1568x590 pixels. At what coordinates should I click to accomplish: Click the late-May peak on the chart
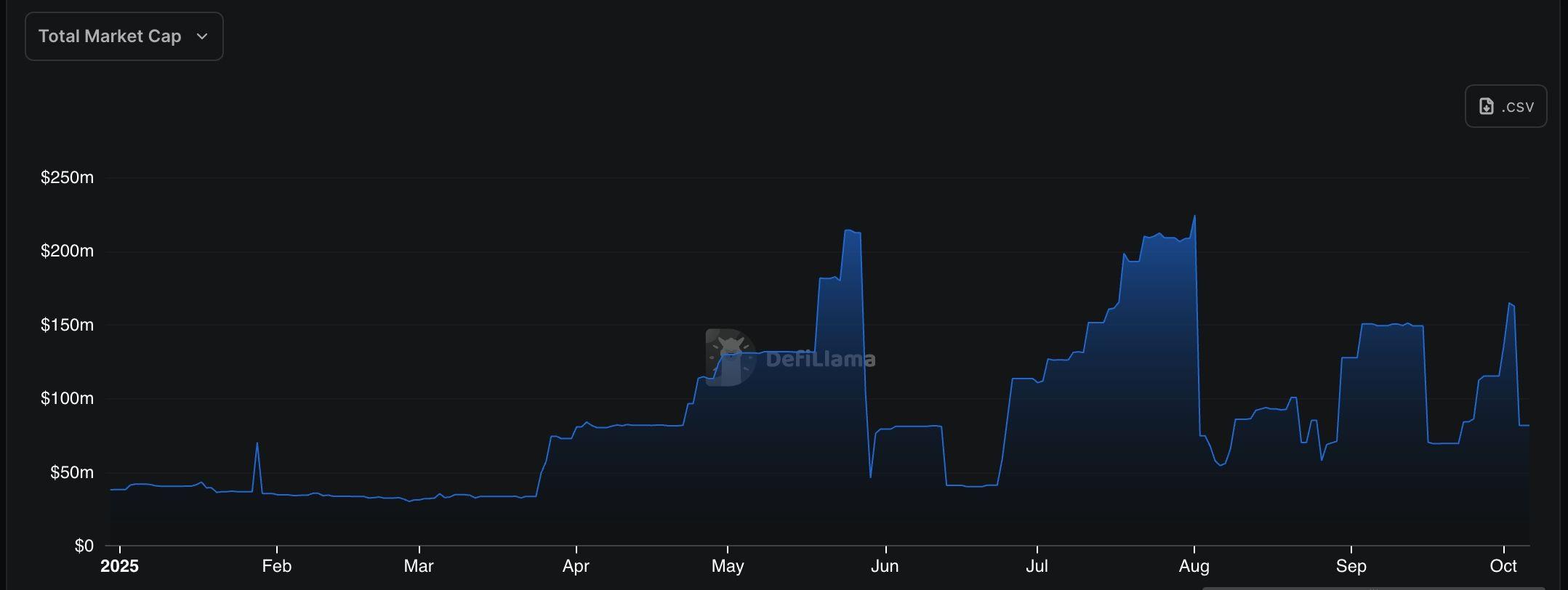point(849,231)
